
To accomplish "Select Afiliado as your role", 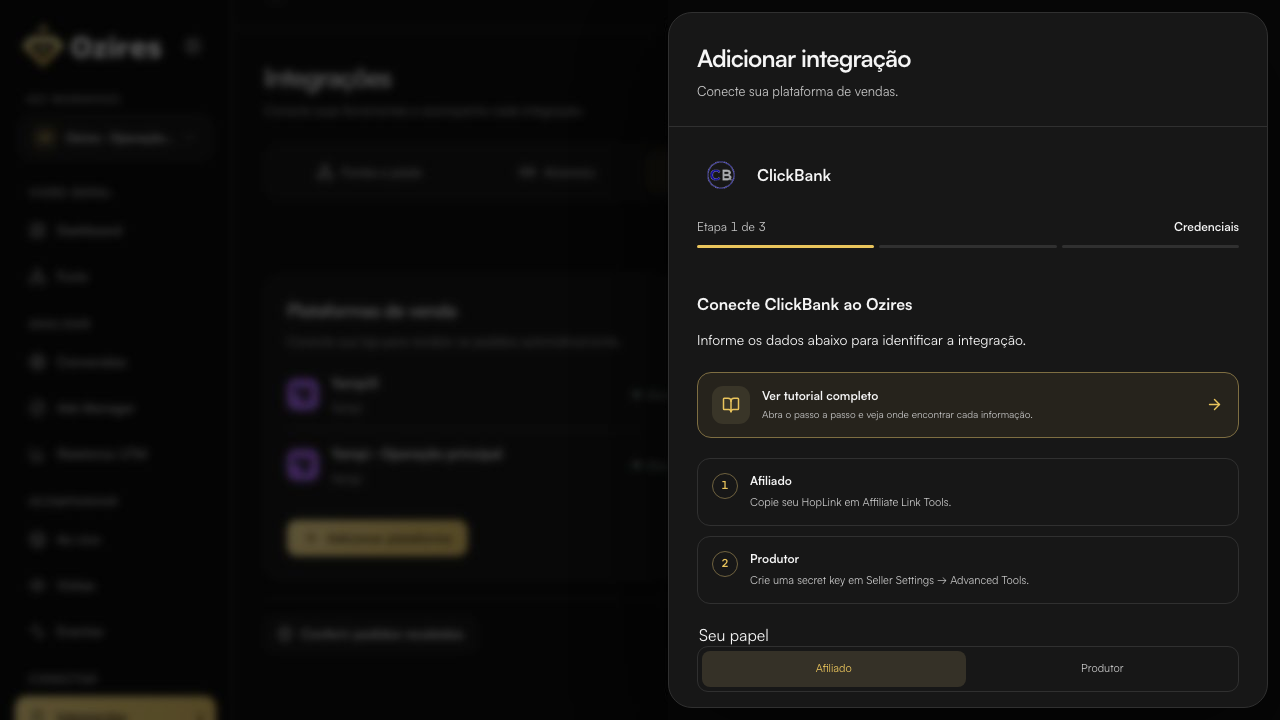I will (834, 668).
